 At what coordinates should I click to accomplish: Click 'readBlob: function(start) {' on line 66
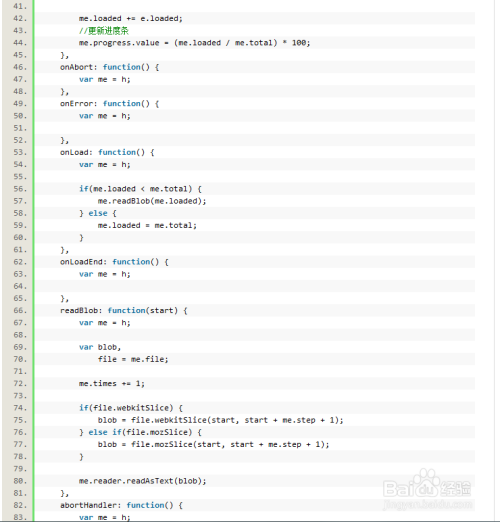click(x=124, y=311)
